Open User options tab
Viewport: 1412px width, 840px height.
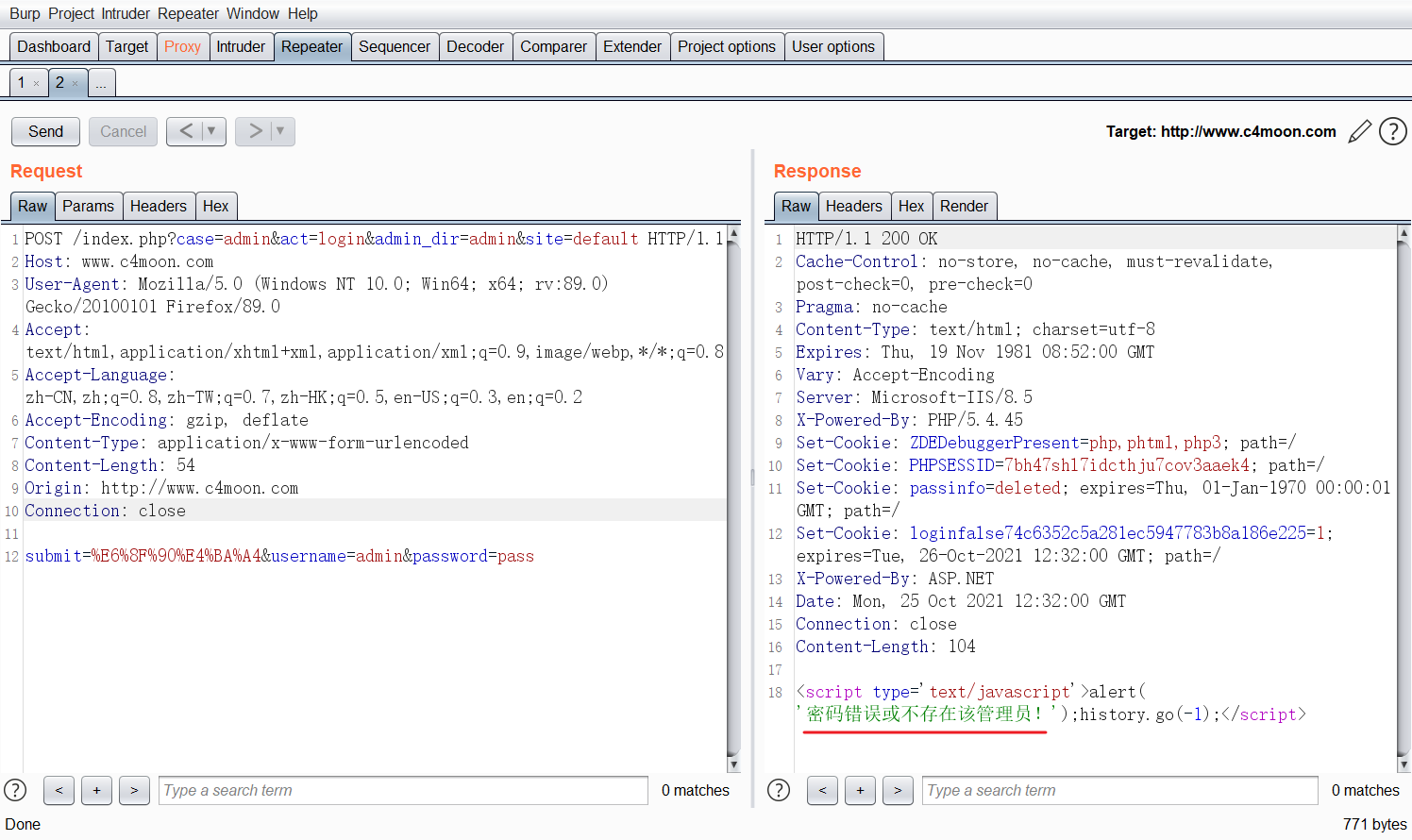[833, 46]
